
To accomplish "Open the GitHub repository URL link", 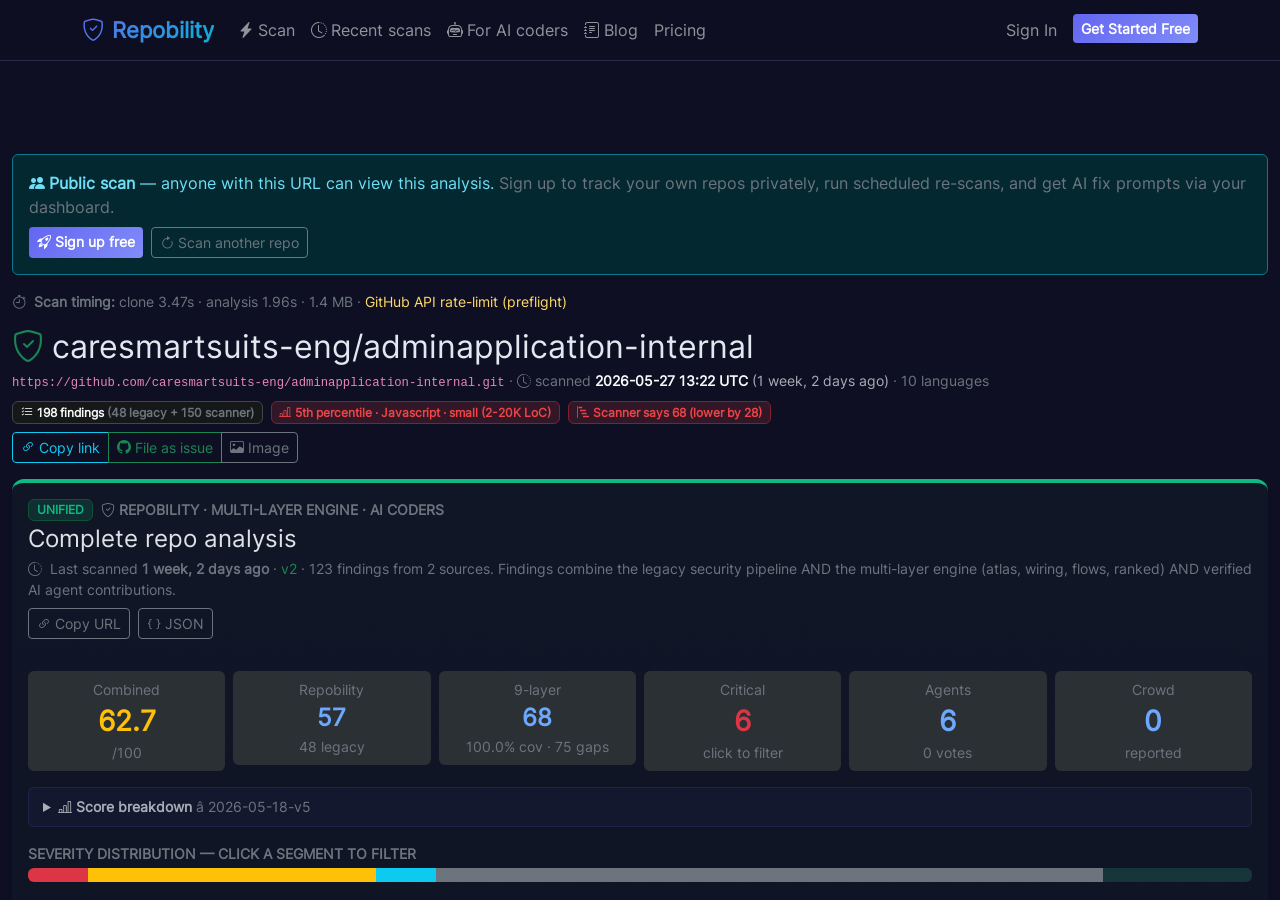I will click(258, 382).
